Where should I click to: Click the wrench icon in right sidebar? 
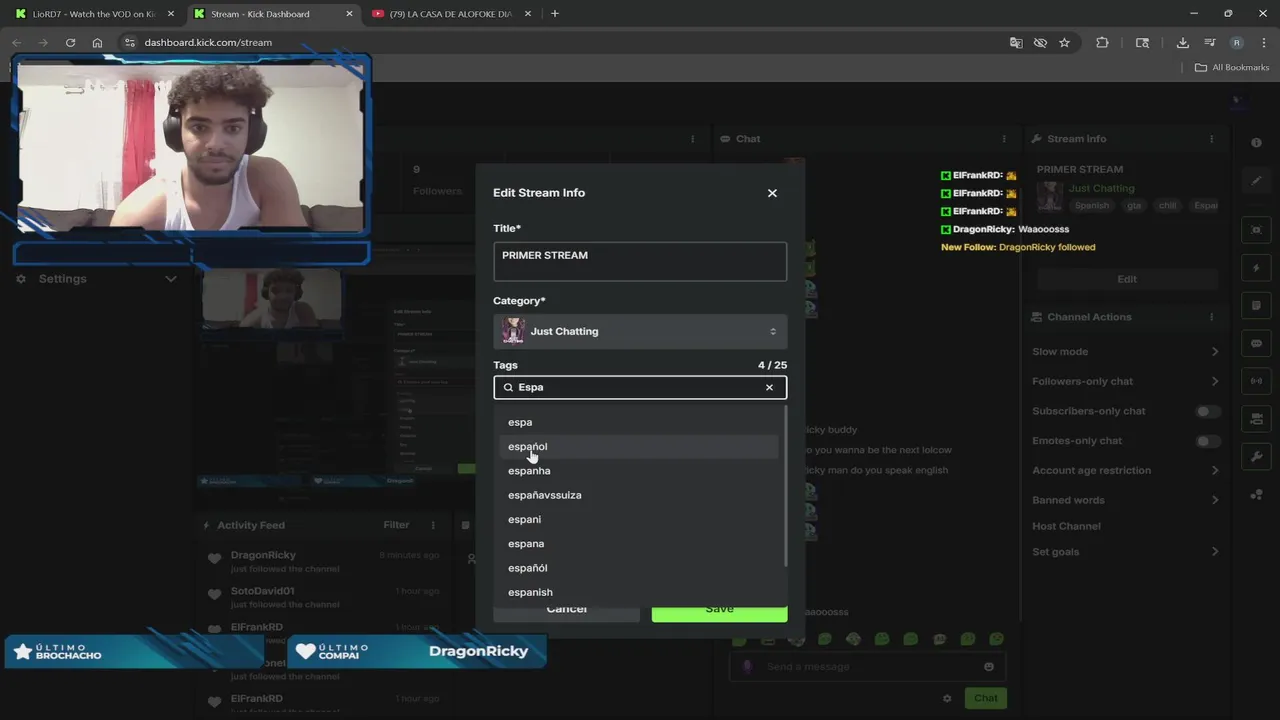point(1257,457)
